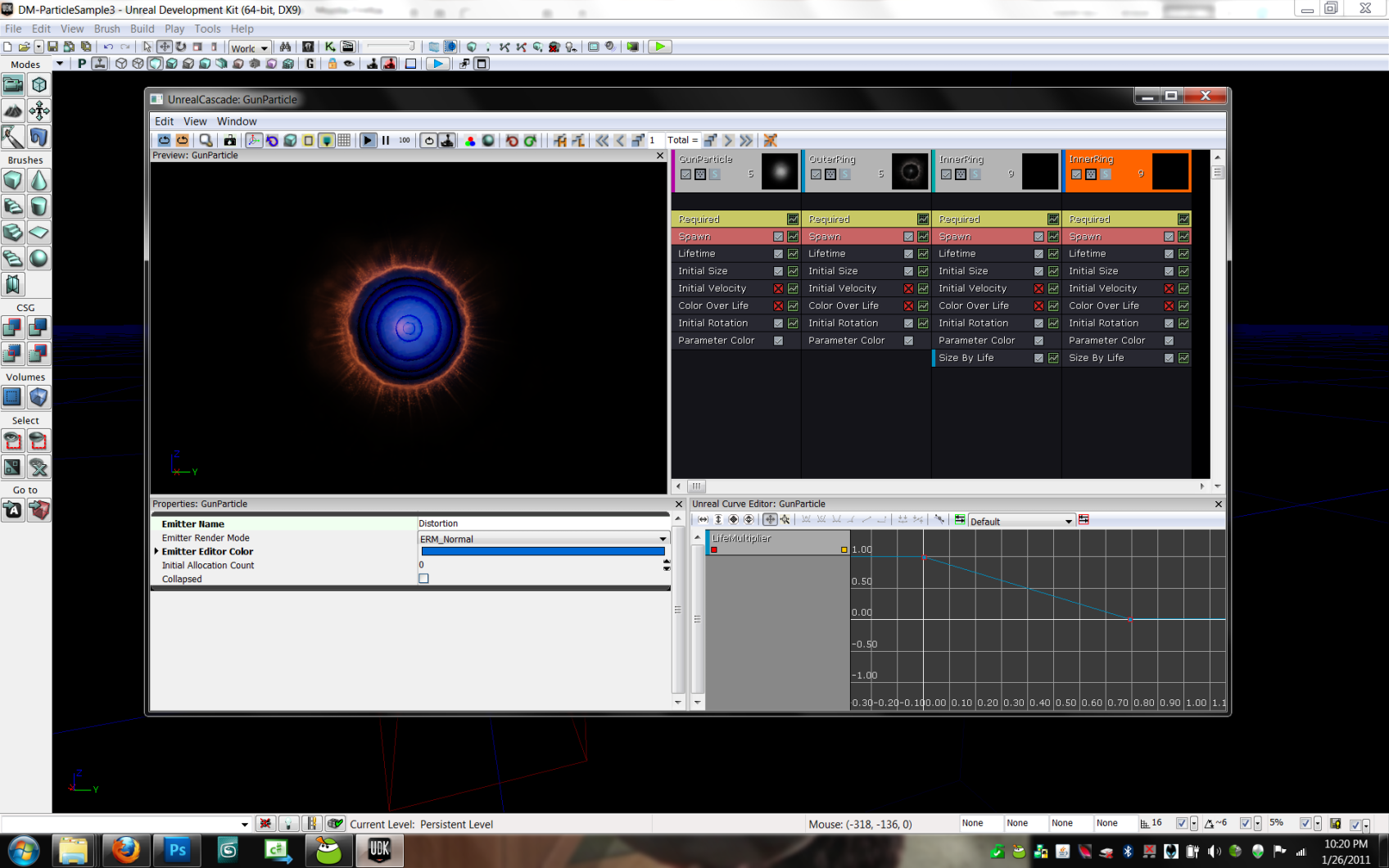
Task: Click the Cascade Undo icon
Action: pyautogui.click(x=512, y=140)
